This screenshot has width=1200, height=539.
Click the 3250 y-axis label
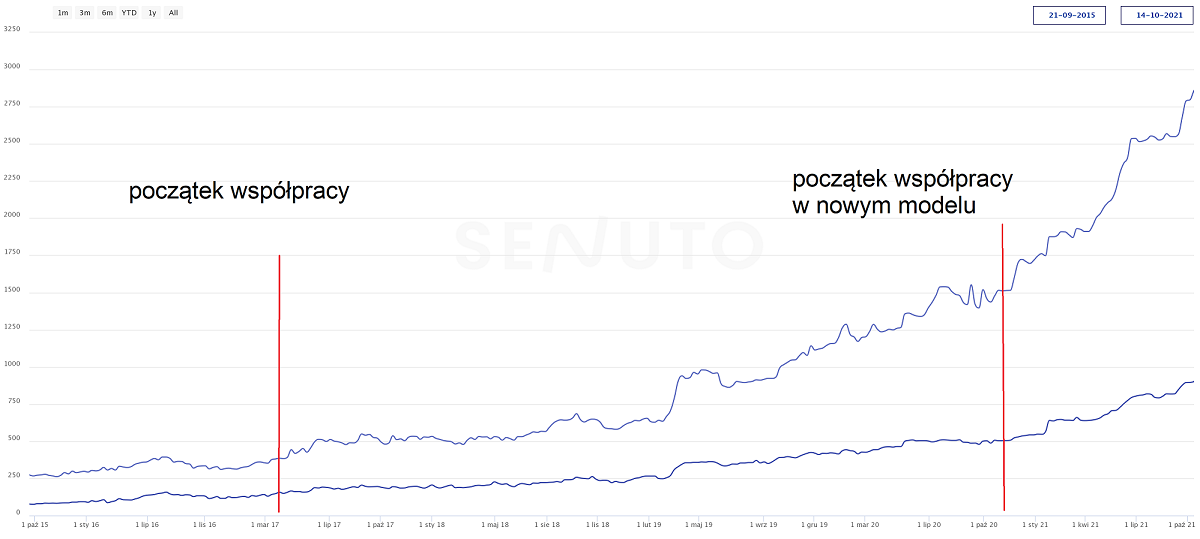pos(12,29)
